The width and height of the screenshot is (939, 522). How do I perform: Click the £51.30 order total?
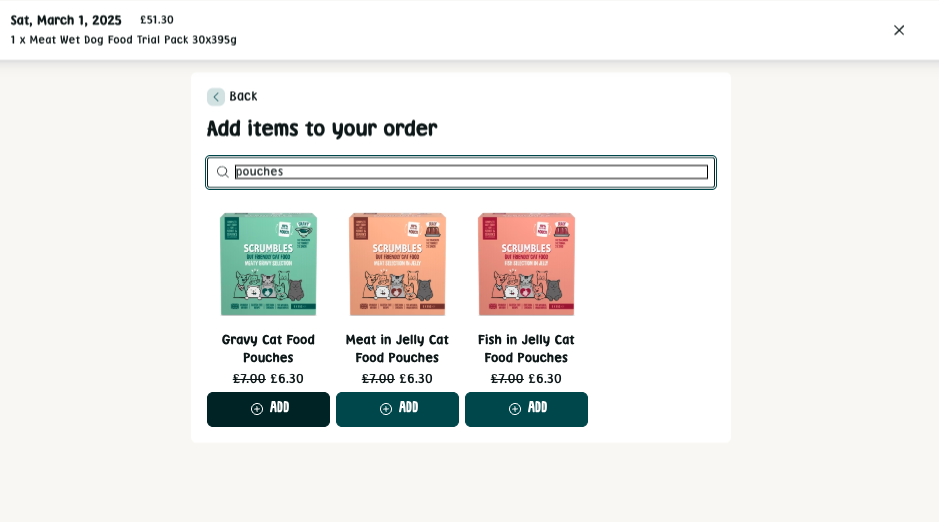(x=157, y=20)
